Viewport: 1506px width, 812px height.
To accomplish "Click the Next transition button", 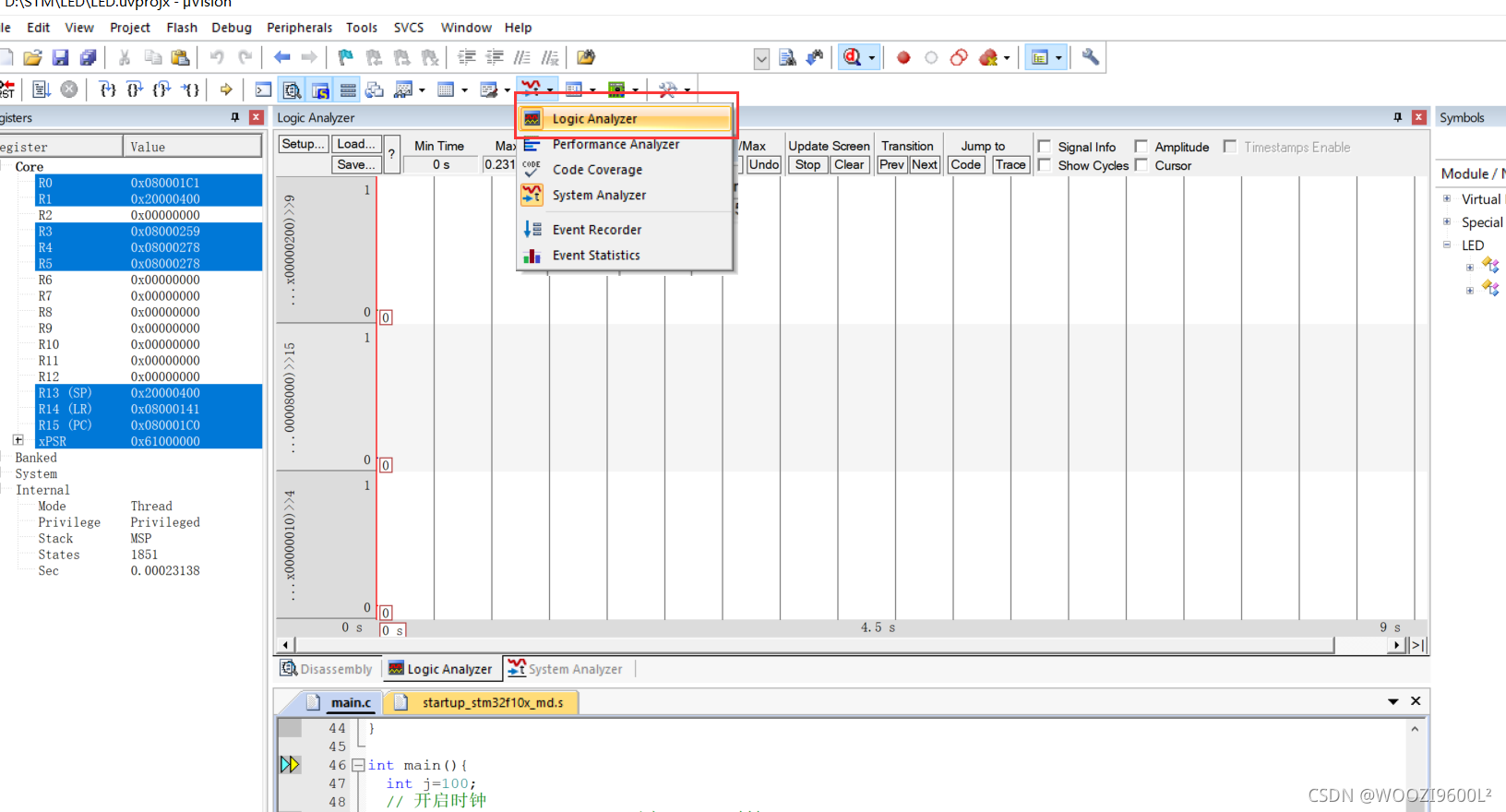I will point(925,164).
